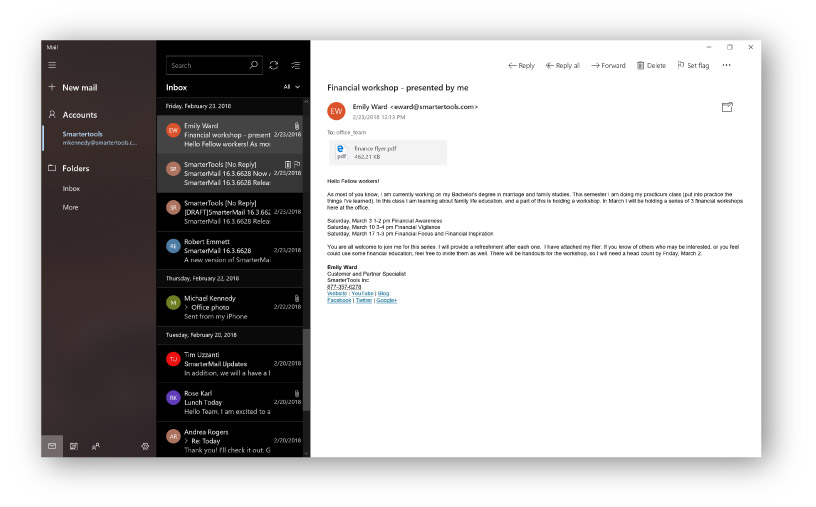
Task: Open finance flyer.pdf attachment
Action: 388,153
